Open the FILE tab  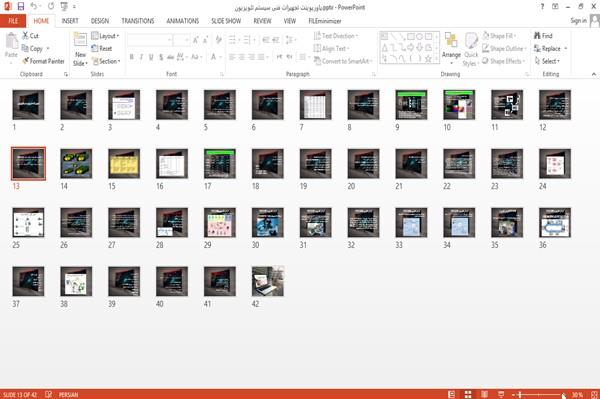click(13, 21)
